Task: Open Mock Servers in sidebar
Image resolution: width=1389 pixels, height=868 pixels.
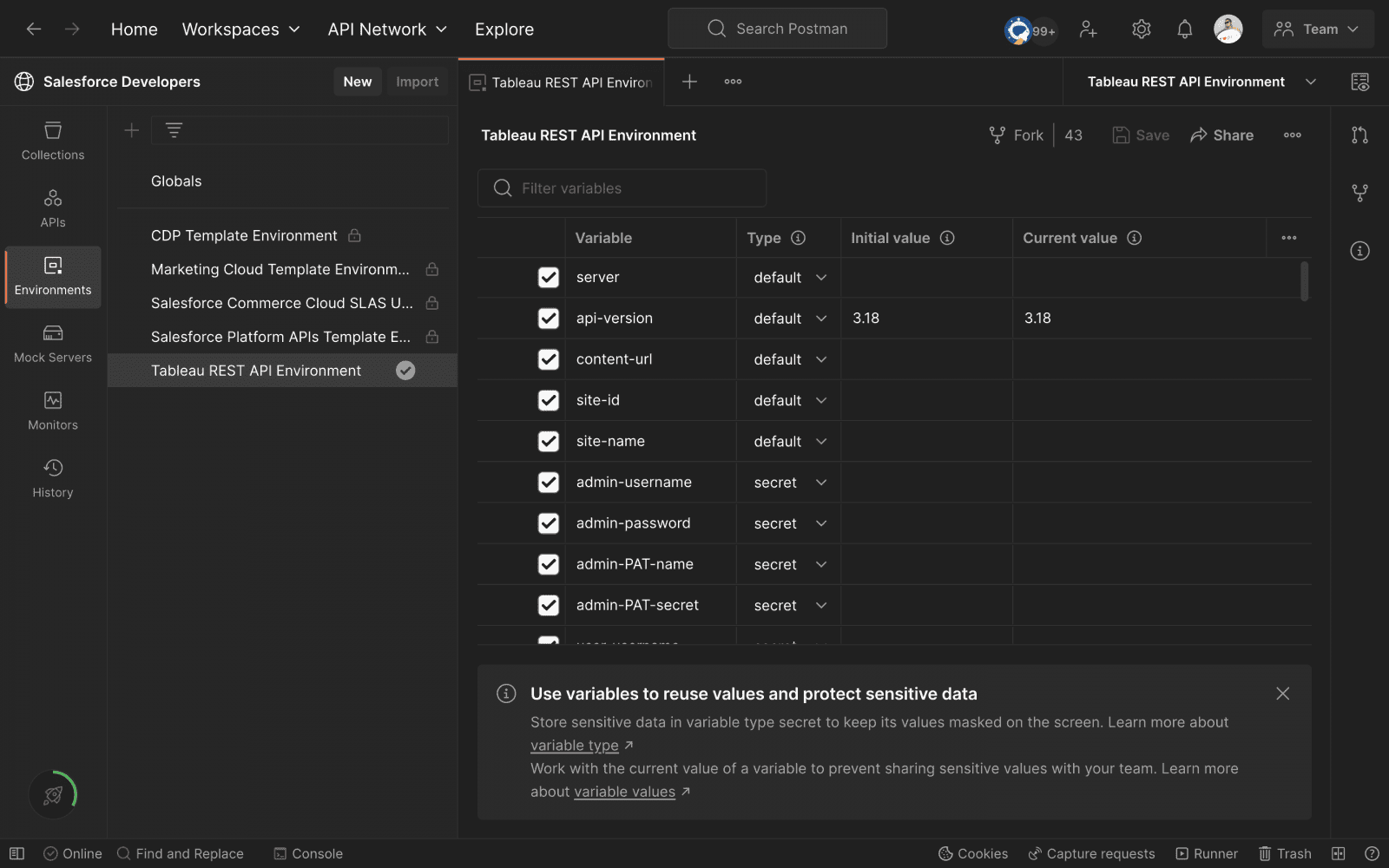Action: click(x=53, y=344)
